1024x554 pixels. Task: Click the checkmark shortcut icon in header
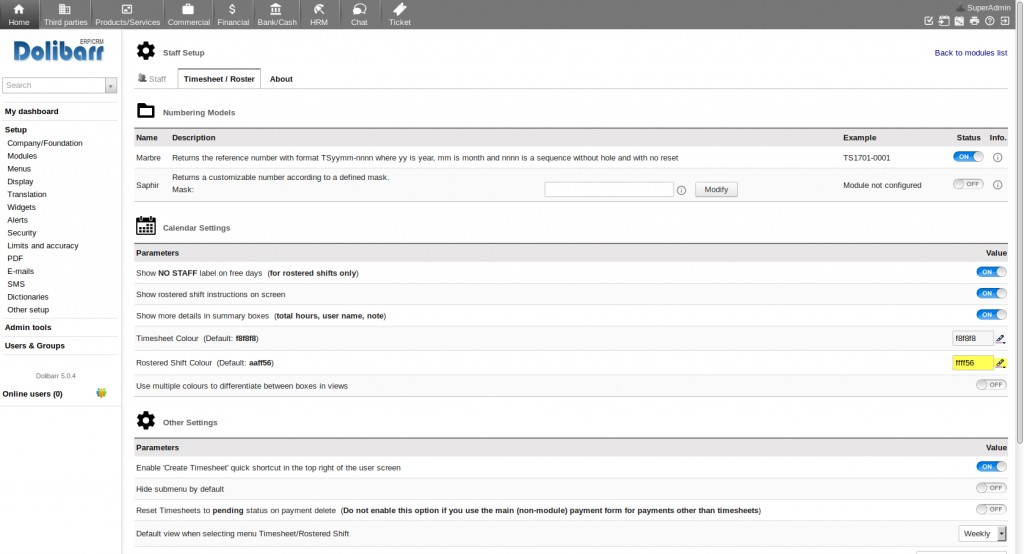[929, 21]
